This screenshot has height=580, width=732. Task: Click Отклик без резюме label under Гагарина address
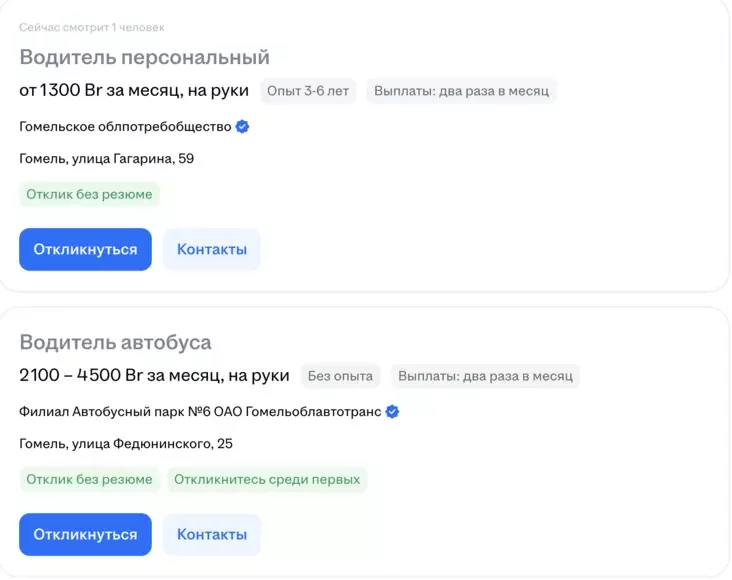89,194
